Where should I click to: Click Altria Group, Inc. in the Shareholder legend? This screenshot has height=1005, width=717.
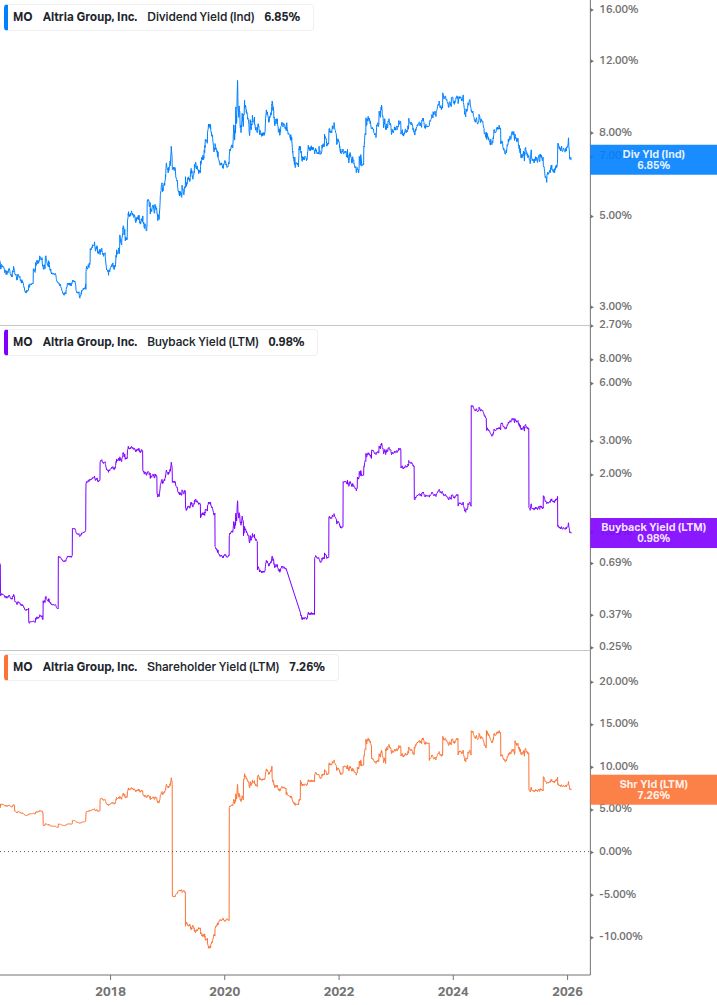point(90,667)
